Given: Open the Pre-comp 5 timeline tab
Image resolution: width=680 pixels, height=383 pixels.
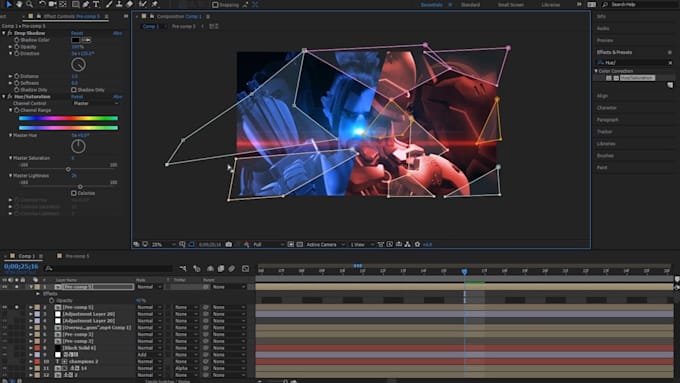Looking at the screenshot, I should [x=77, y=256].
